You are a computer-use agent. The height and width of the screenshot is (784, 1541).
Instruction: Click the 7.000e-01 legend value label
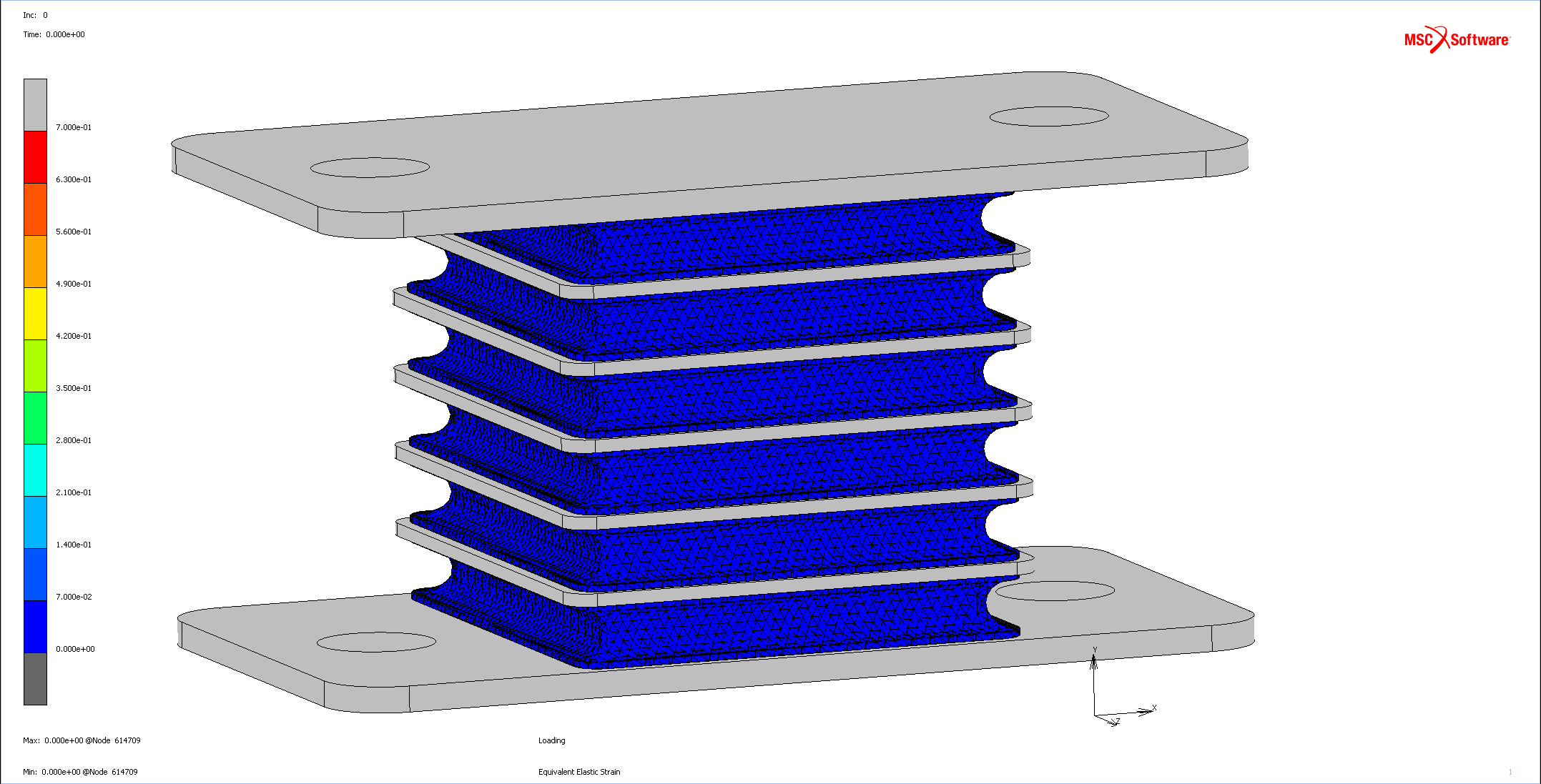point(74,127)
